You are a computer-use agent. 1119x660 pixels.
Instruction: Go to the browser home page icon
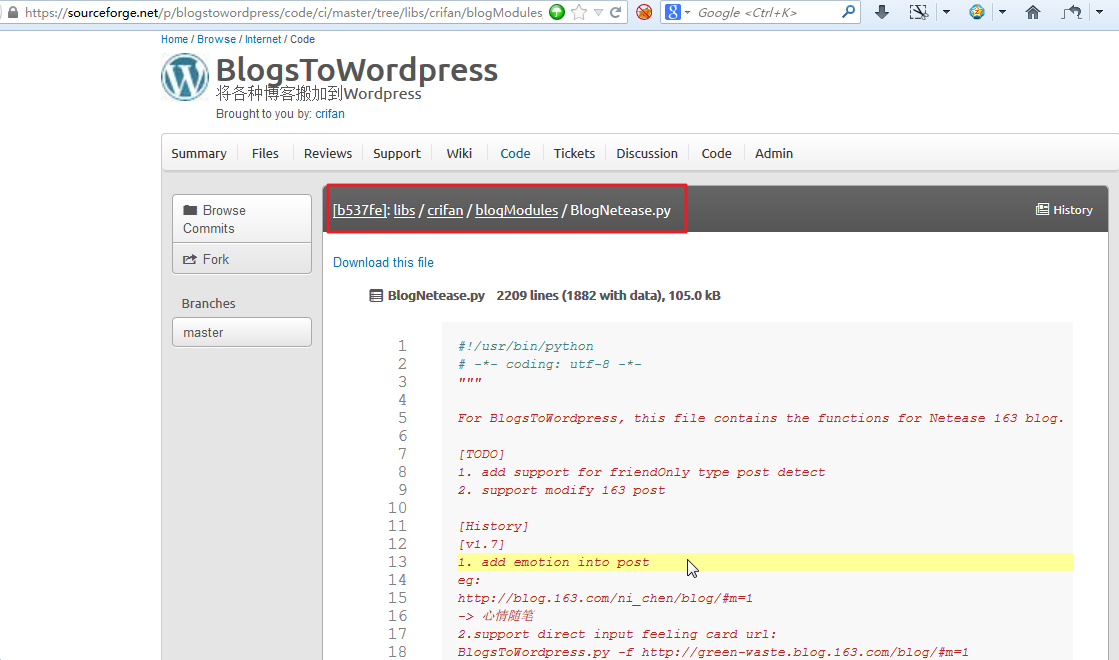click(1033, 12)
